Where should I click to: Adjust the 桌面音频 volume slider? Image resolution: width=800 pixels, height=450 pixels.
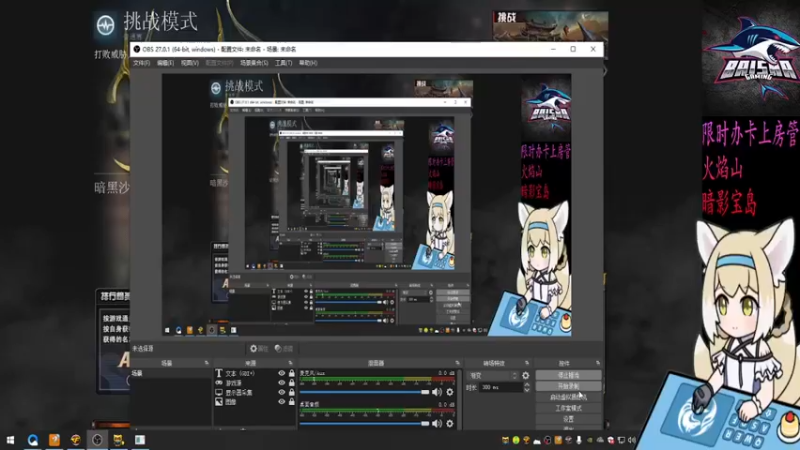[365, 423]
